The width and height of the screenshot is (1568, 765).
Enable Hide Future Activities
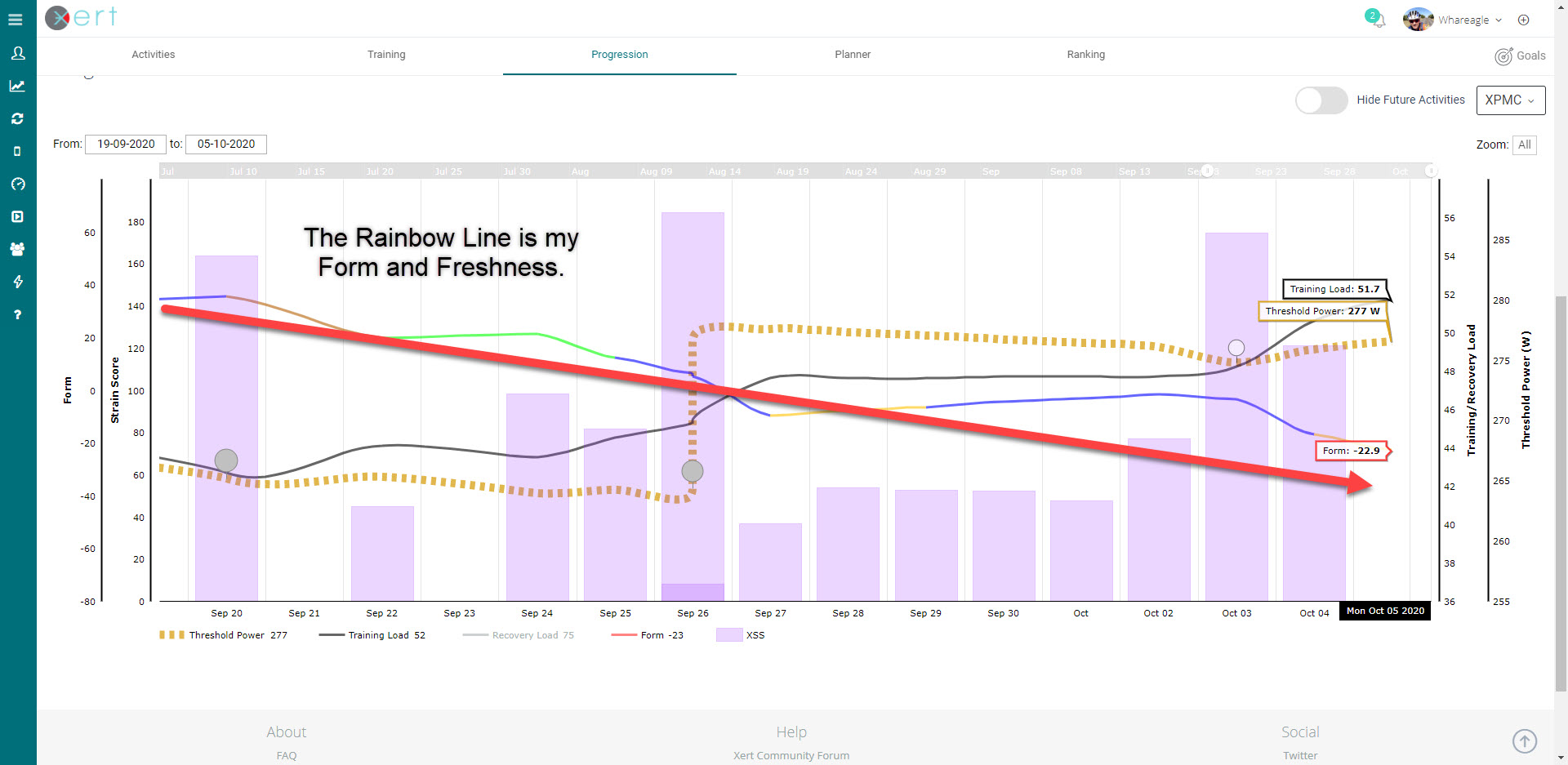tap(1321, 100)
